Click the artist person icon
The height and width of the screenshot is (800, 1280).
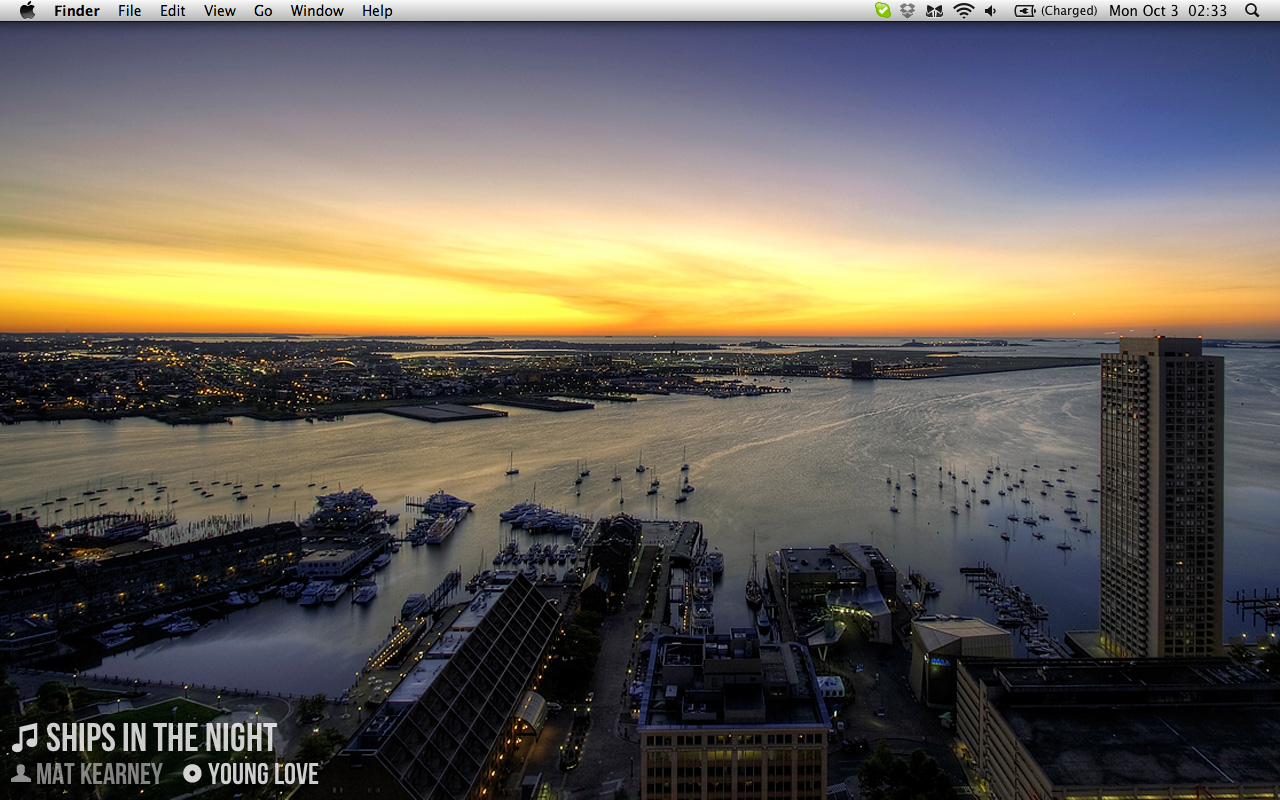21,773
